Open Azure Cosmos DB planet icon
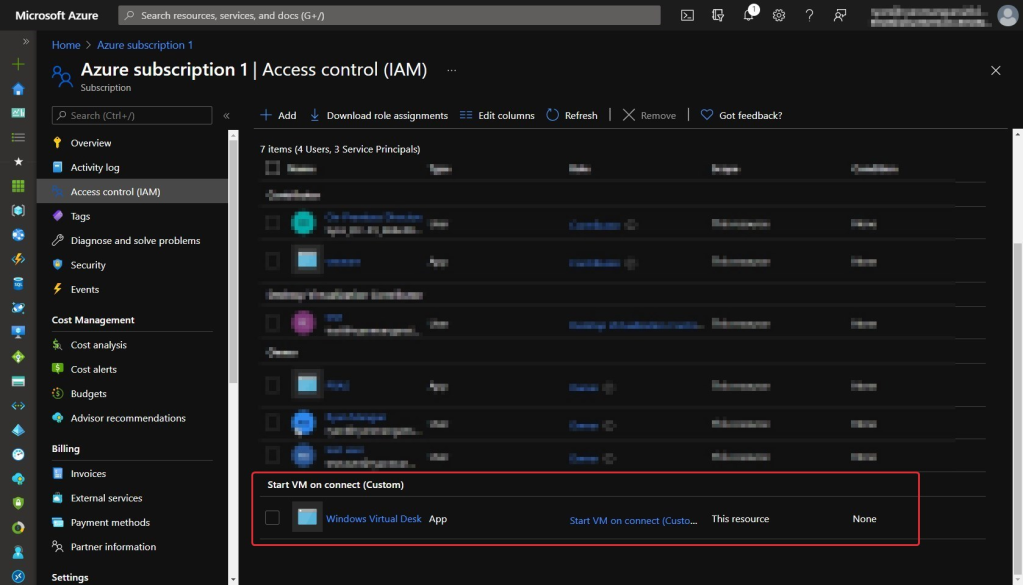The height and width of the screenshot is (585, 1023). tap(18, 308)
